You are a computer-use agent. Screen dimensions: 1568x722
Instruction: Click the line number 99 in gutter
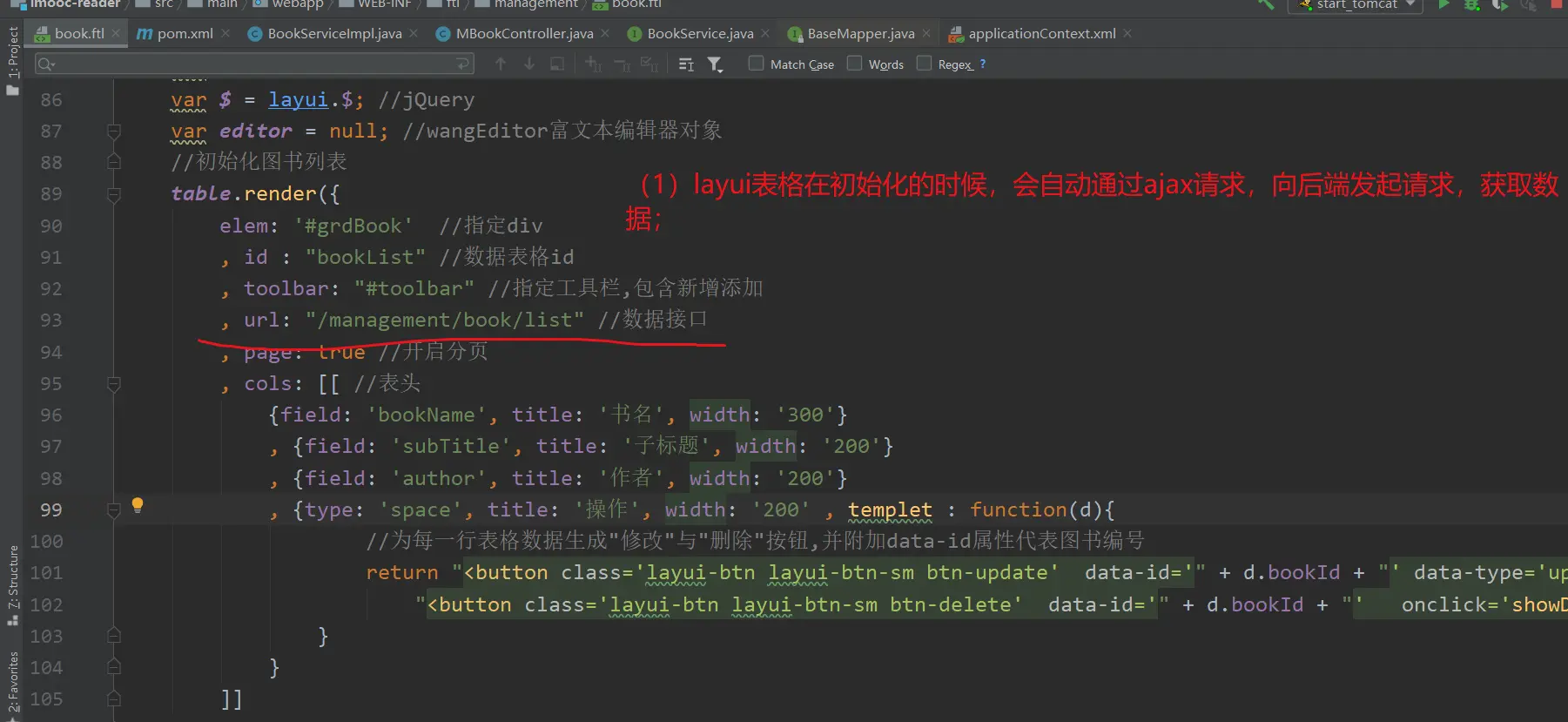[51, 509]
